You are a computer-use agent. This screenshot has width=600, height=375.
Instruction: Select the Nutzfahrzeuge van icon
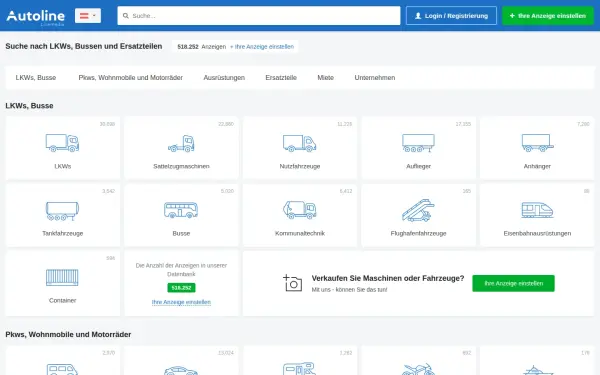pos(300,143)
